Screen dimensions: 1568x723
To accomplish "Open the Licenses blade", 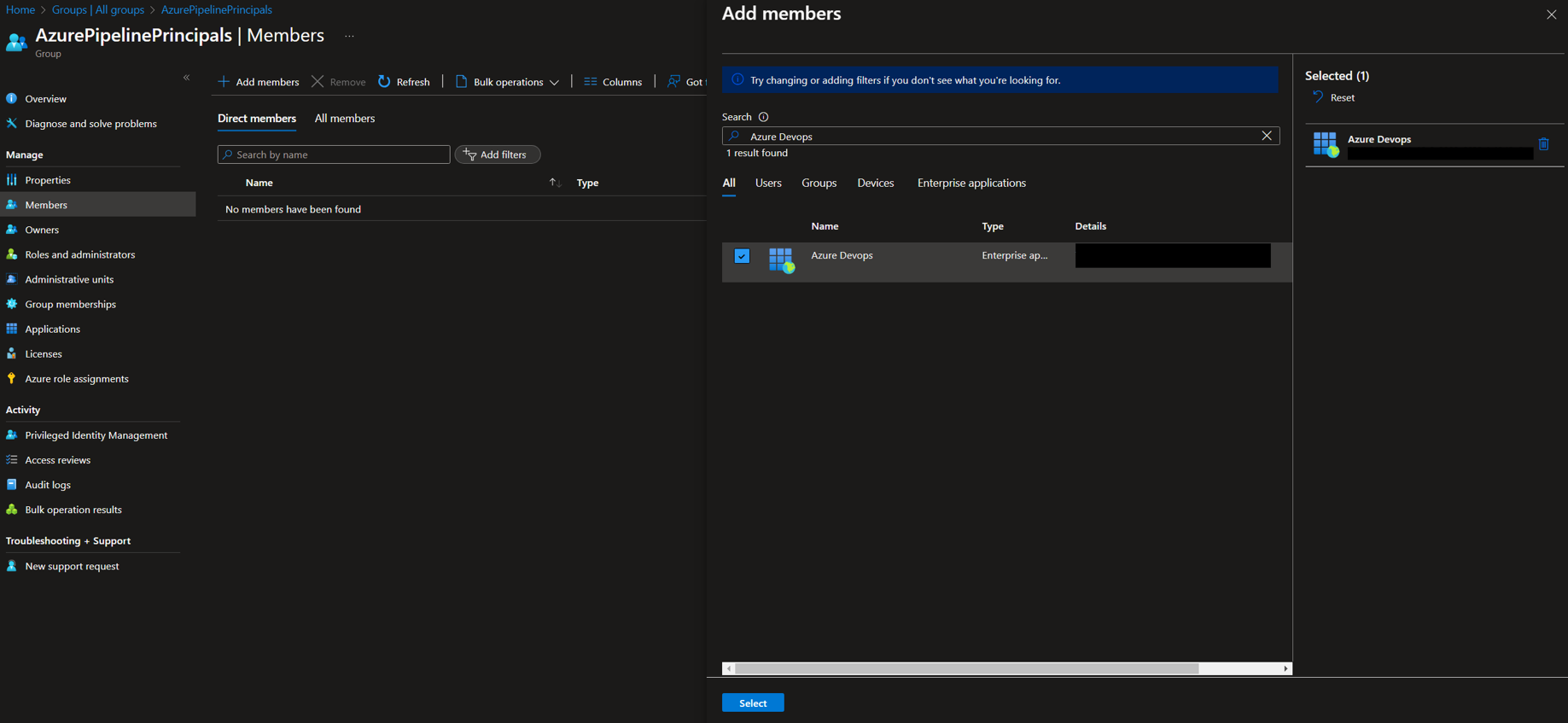I will [44, 353].
